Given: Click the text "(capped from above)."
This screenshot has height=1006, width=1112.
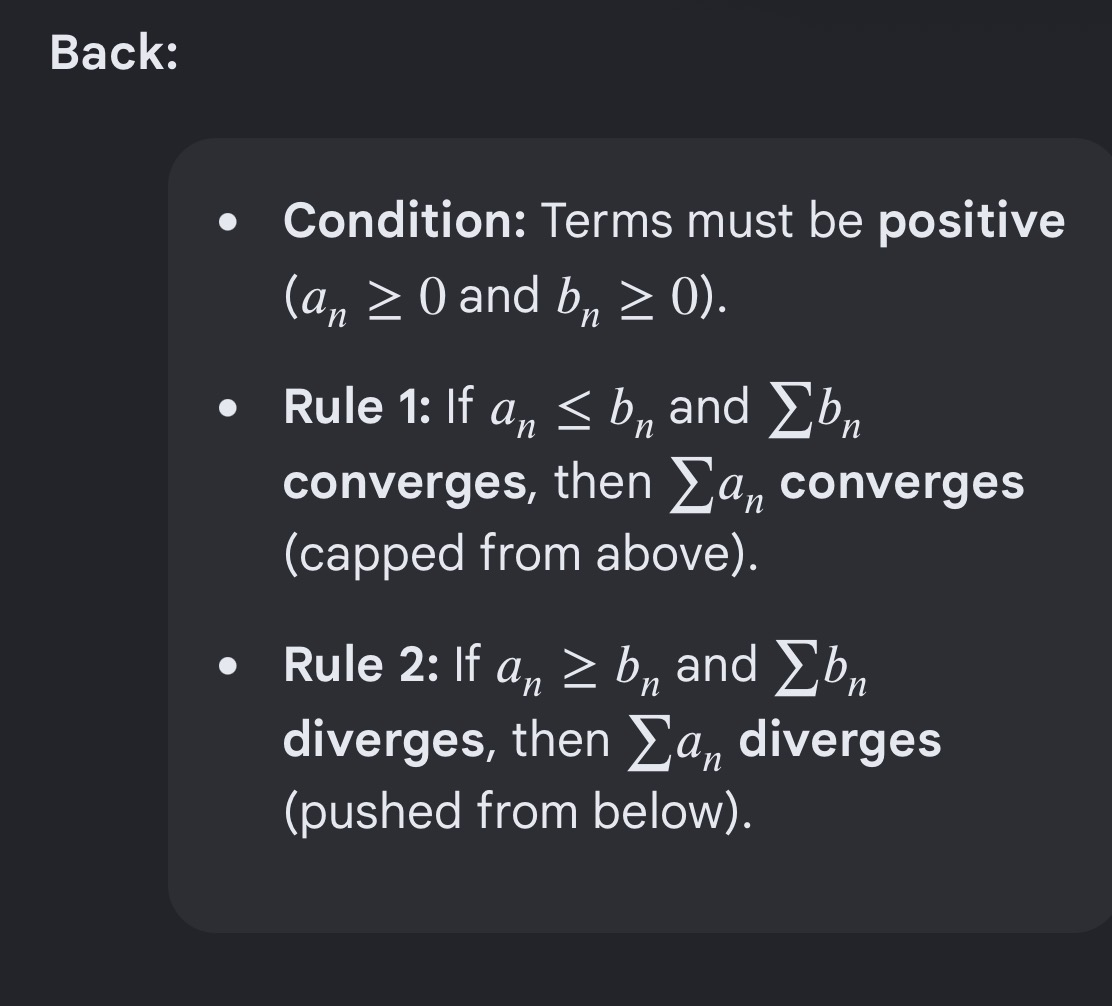Looking at the screenshot, I should [x=521, y=554].
